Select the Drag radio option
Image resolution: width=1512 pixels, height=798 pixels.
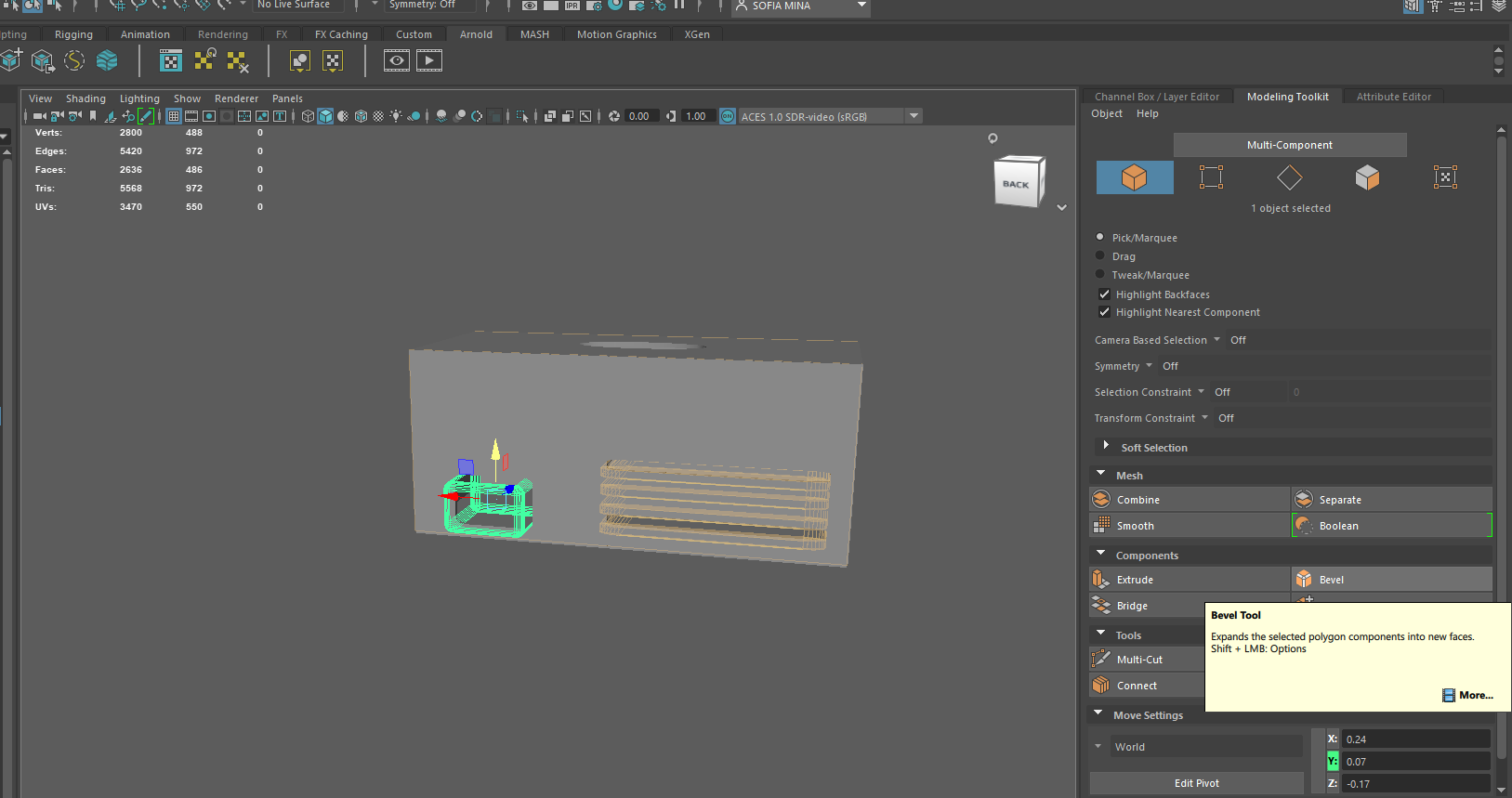coord(1100,256)
